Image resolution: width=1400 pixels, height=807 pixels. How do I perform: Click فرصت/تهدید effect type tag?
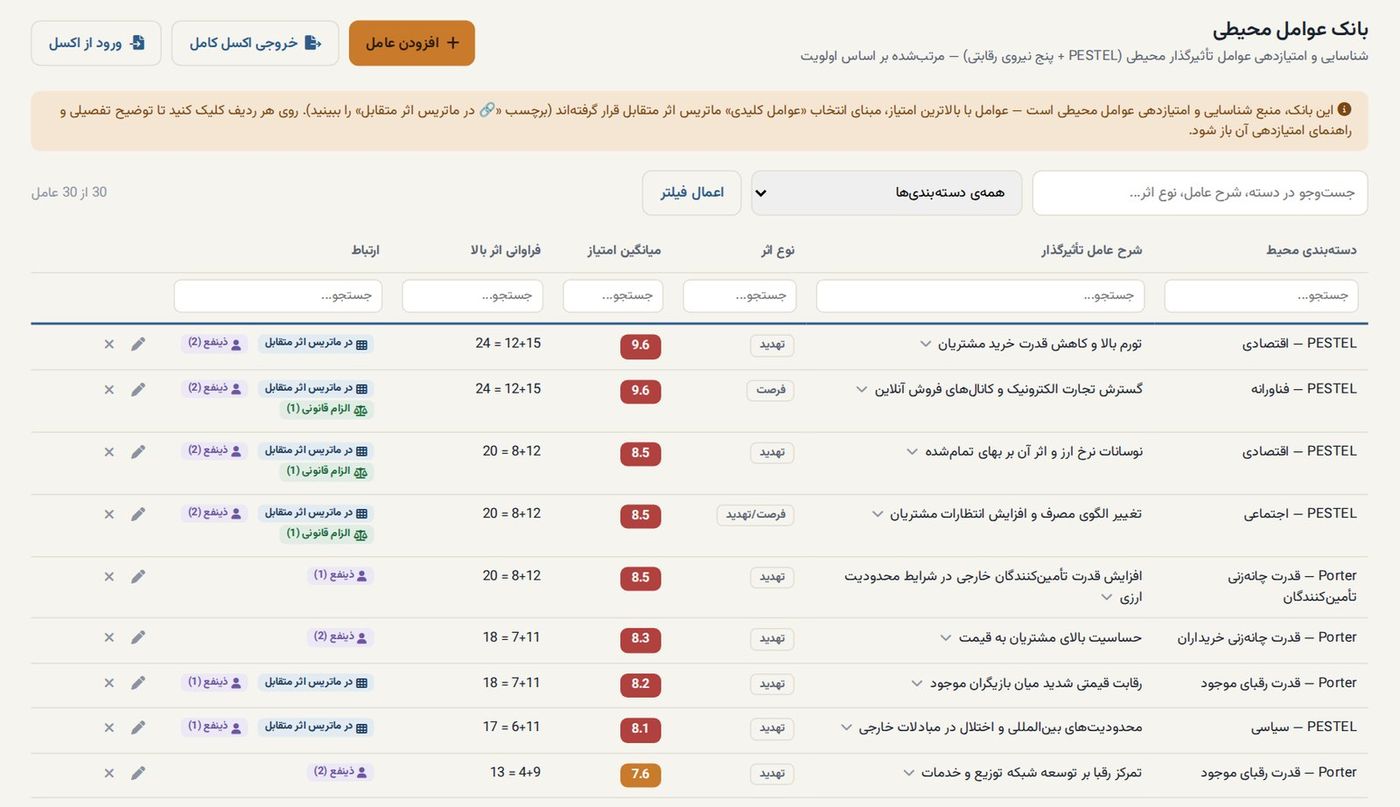tap(755, 515)
